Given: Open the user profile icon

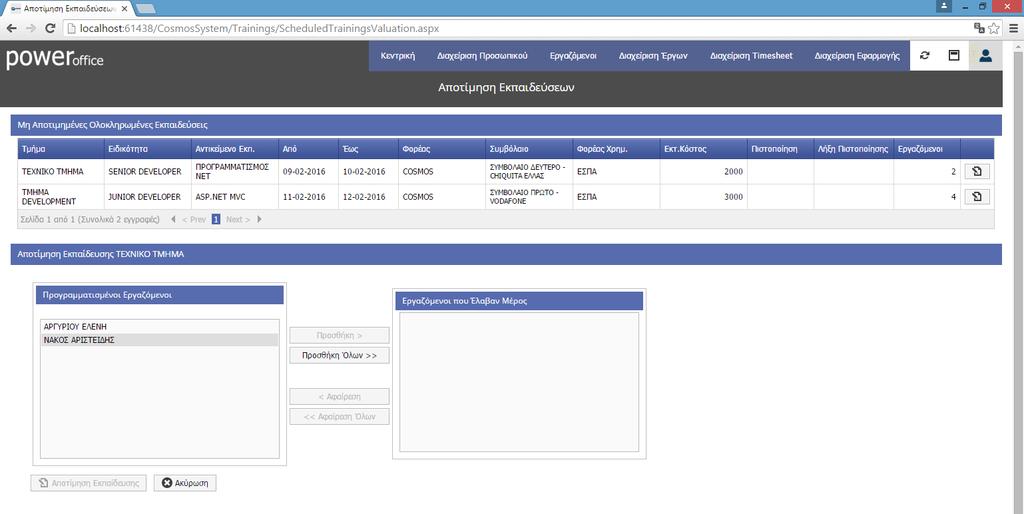Looking at the screenshot, I should 985,56.
